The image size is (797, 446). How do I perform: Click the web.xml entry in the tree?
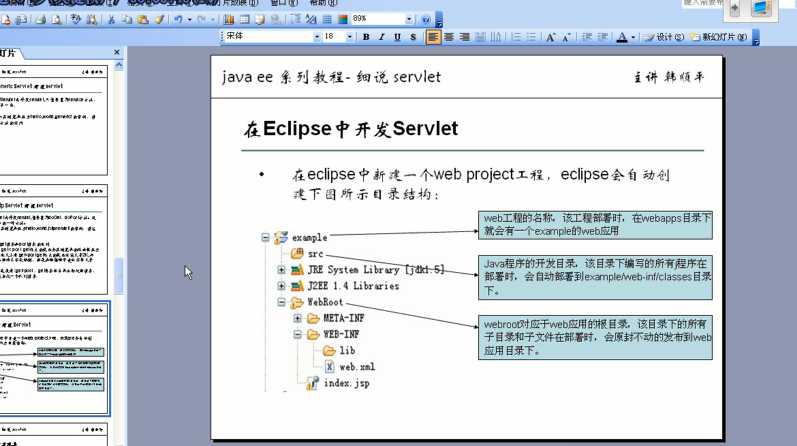tap(351, 367)
